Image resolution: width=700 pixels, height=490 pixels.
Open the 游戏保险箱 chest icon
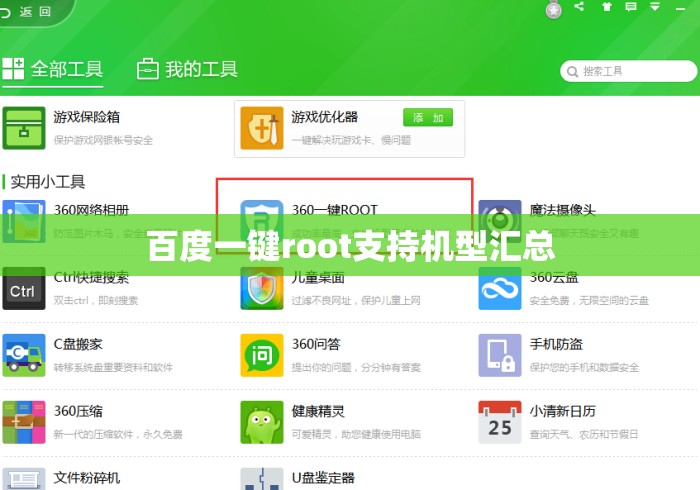[x=24, y=128]
